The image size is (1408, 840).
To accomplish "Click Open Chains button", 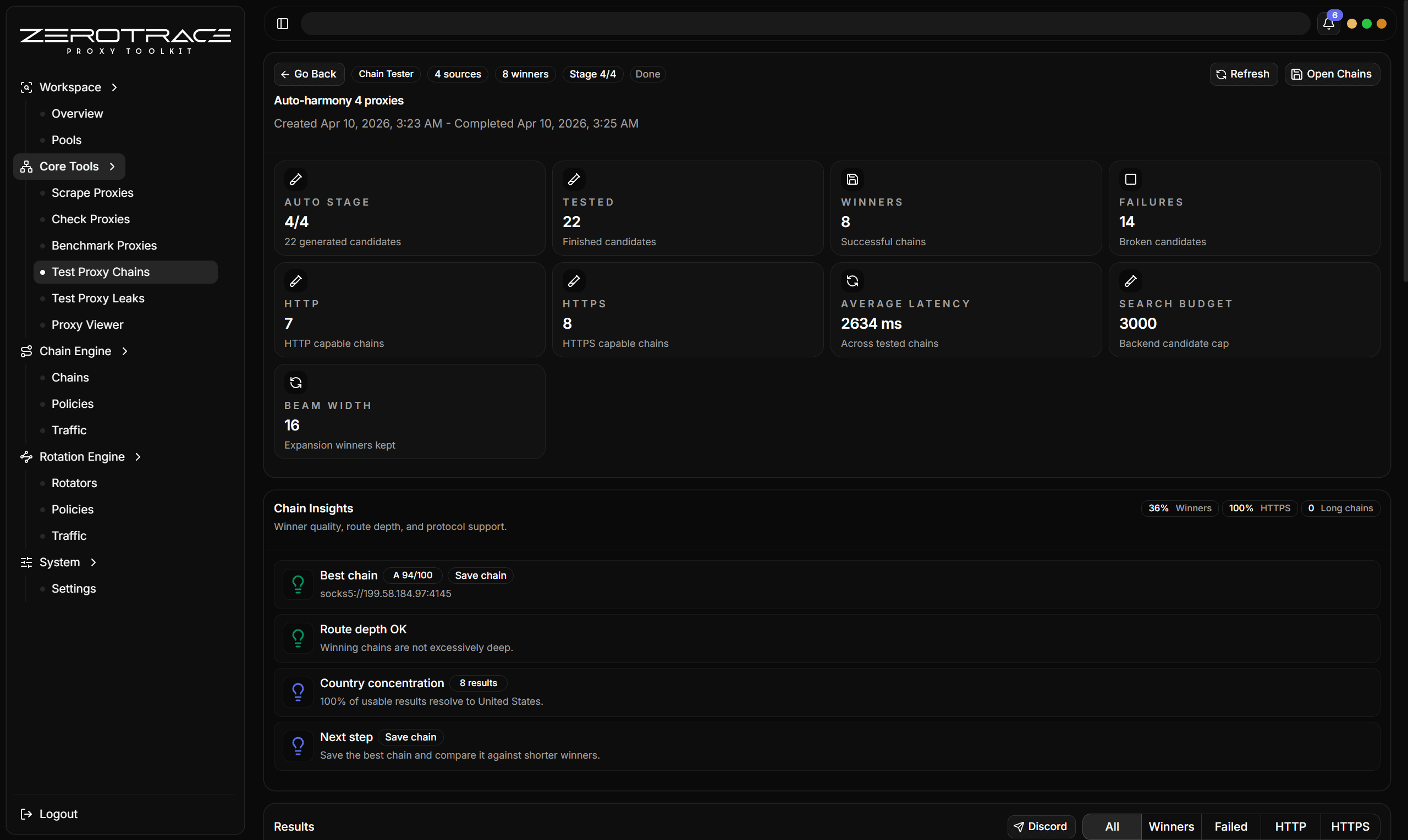I will coord(1332,74).
